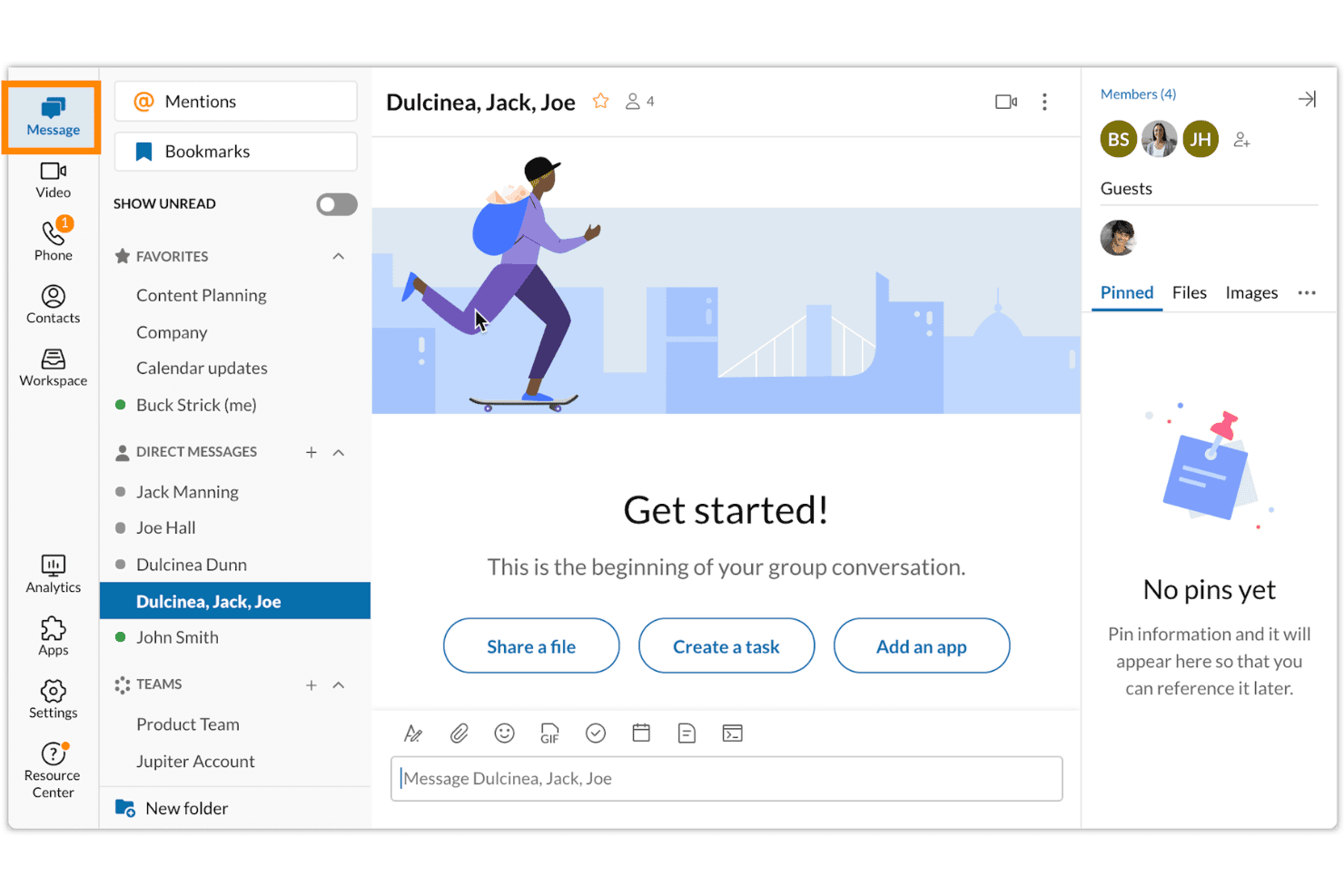
Task: Open more tabs in the side panel
Action: (x=1307, y=292)
